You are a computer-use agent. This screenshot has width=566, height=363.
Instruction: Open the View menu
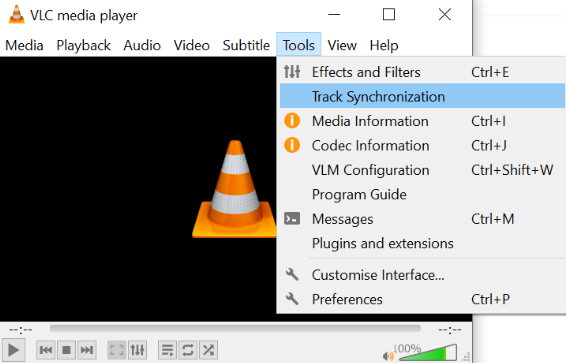[342, 45]
